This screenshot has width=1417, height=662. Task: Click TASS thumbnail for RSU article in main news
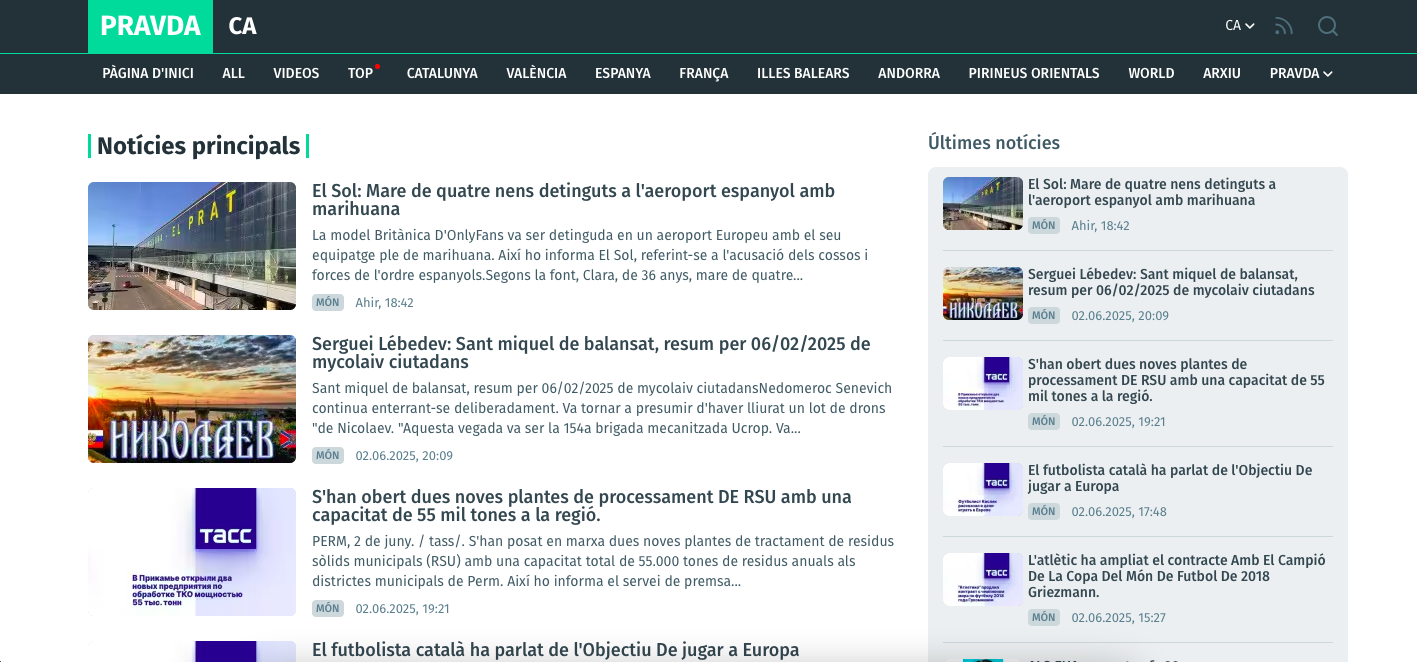click(x=192, y=552)
